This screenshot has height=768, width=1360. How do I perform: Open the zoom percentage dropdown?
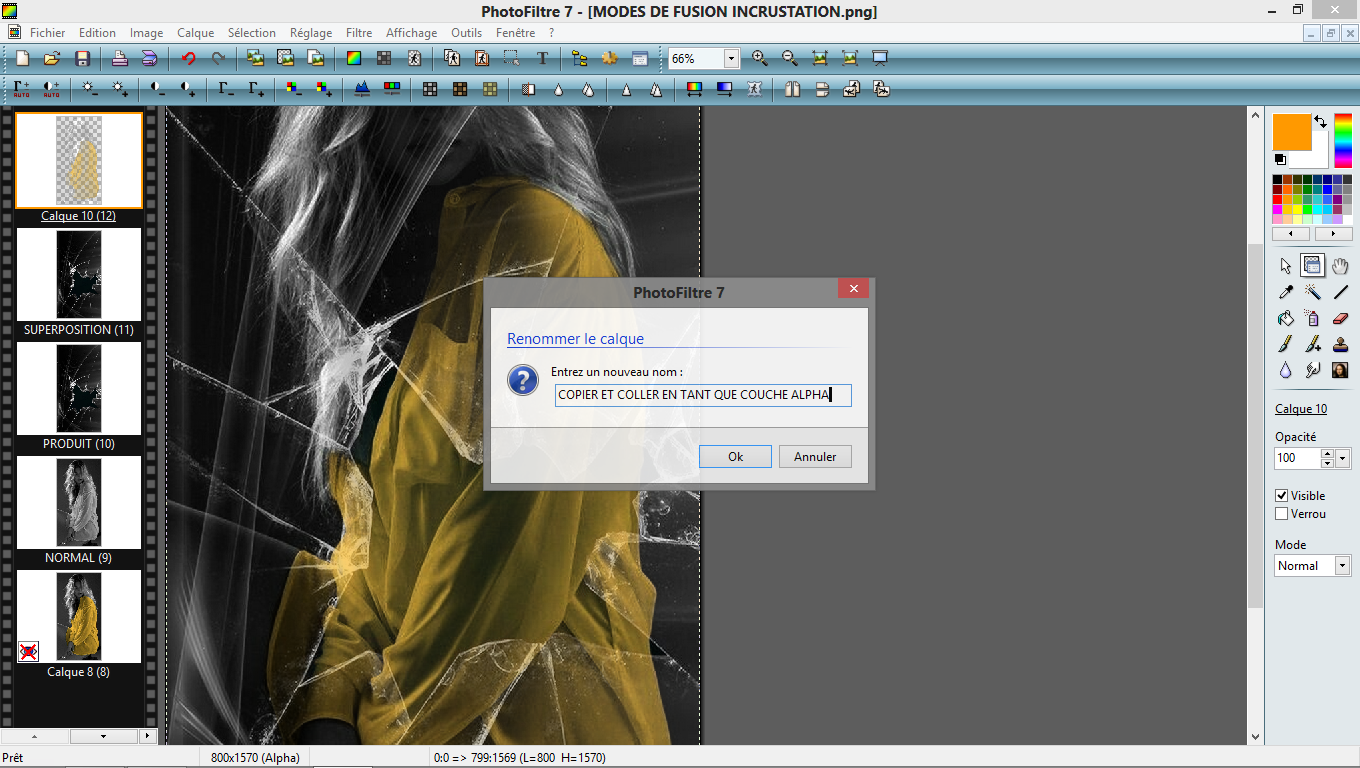731,59
